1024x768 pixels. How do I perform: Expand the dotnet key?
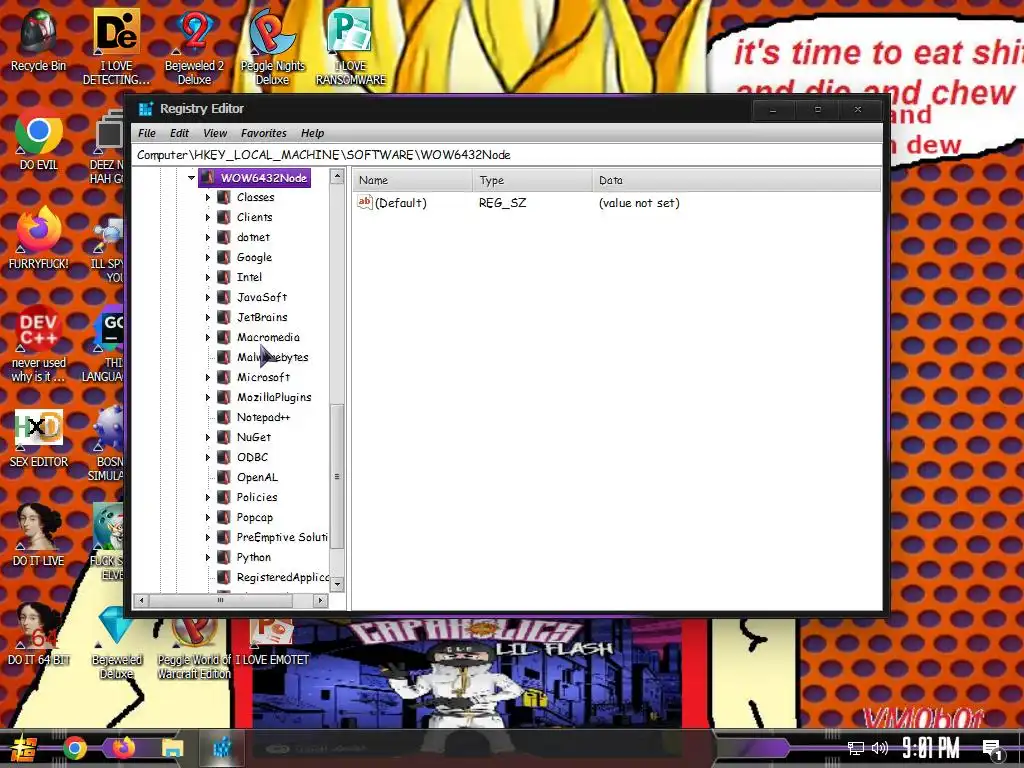pos(208,237)
